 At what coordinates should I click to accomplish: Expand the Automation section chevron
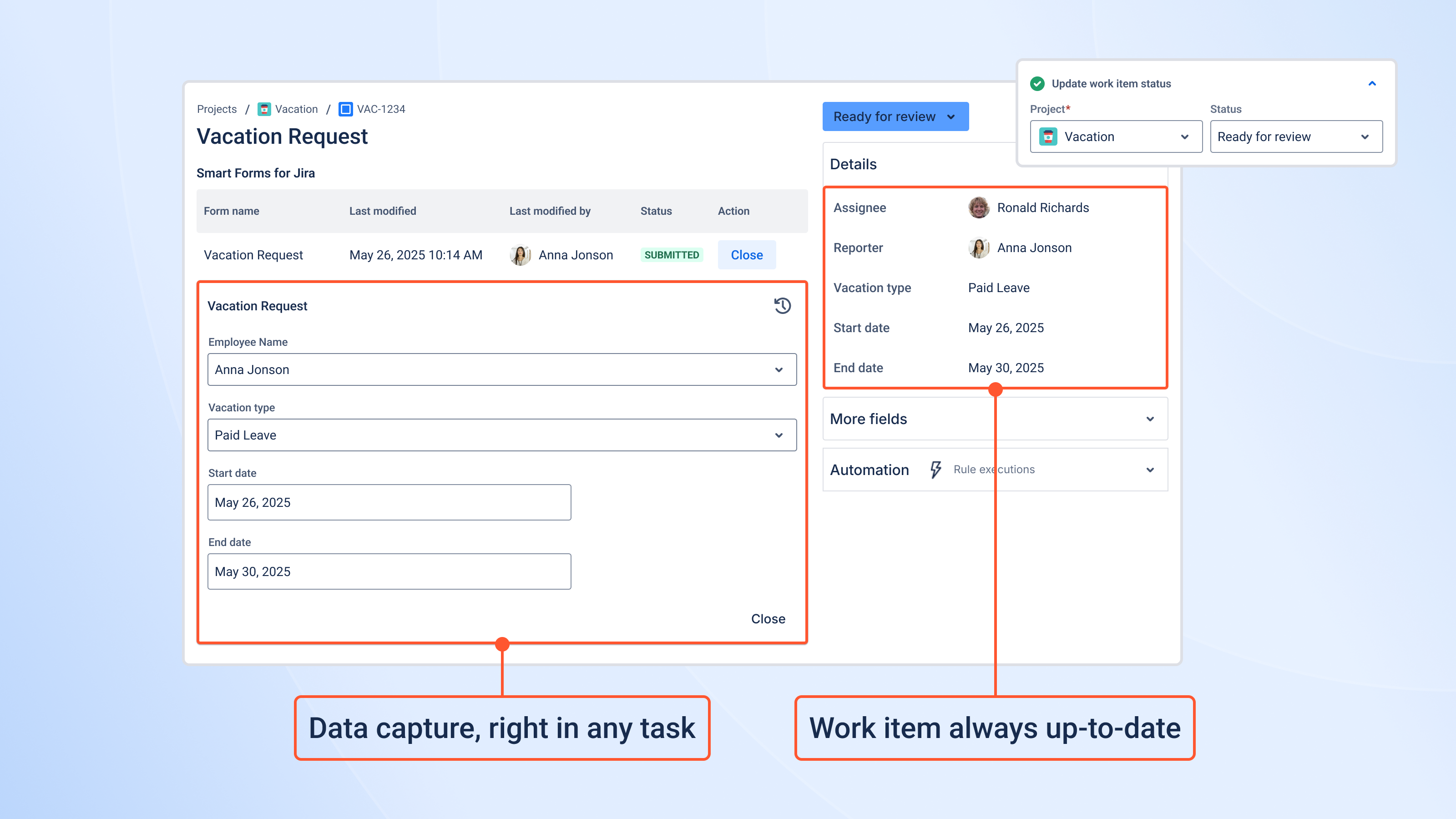(x=1150, y=470)
